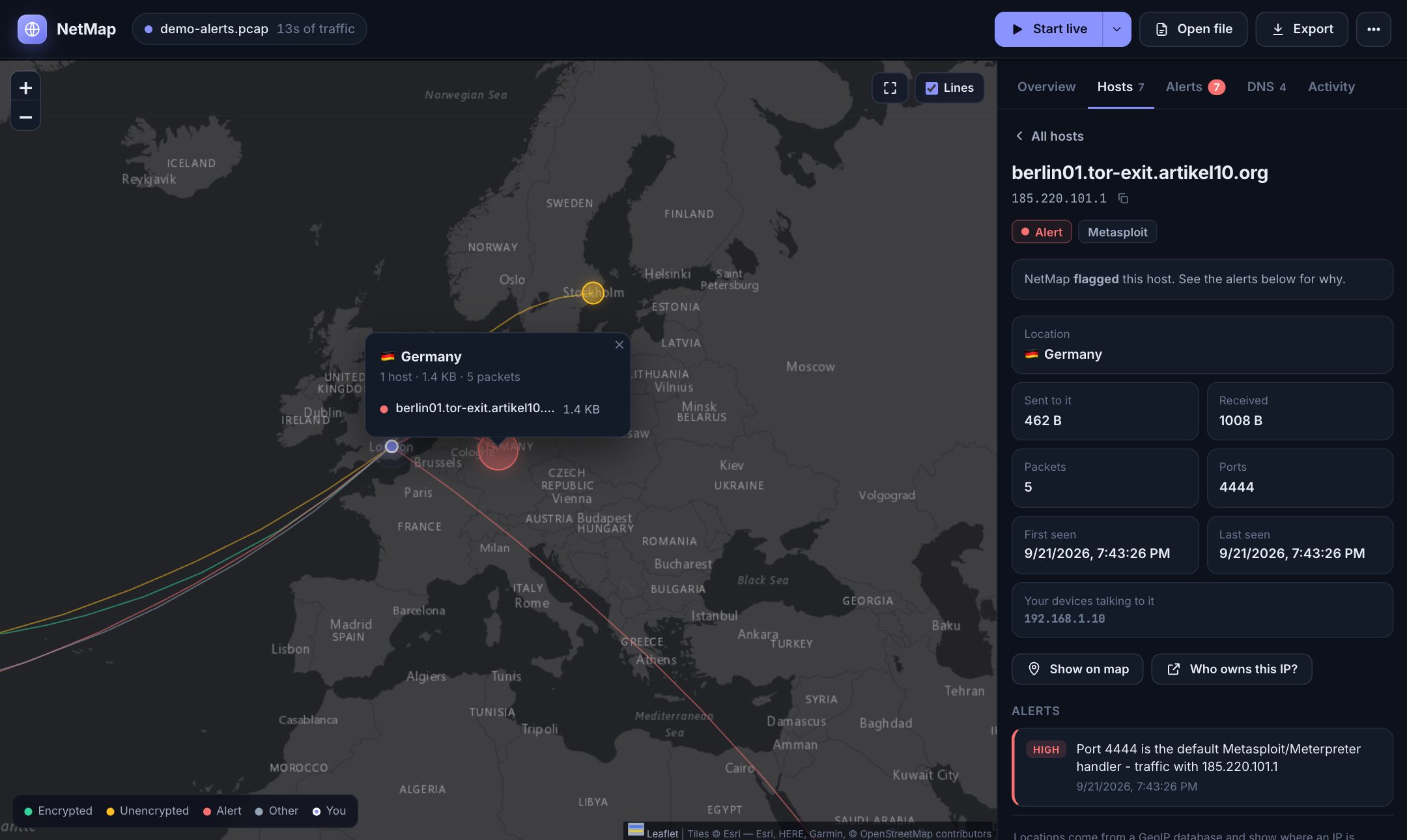Click Show on map button

click(1077, 669)
